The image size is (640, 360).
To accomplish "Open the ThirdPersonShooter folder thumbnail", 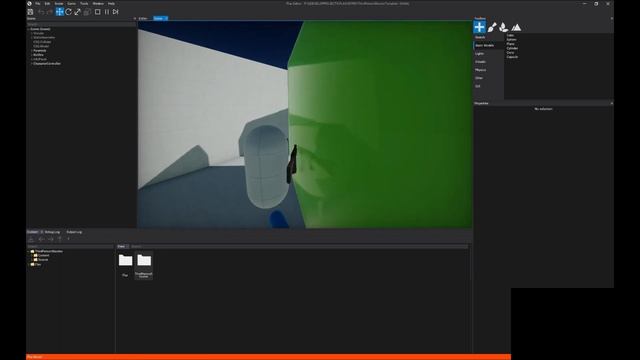I will coord(144,266).
